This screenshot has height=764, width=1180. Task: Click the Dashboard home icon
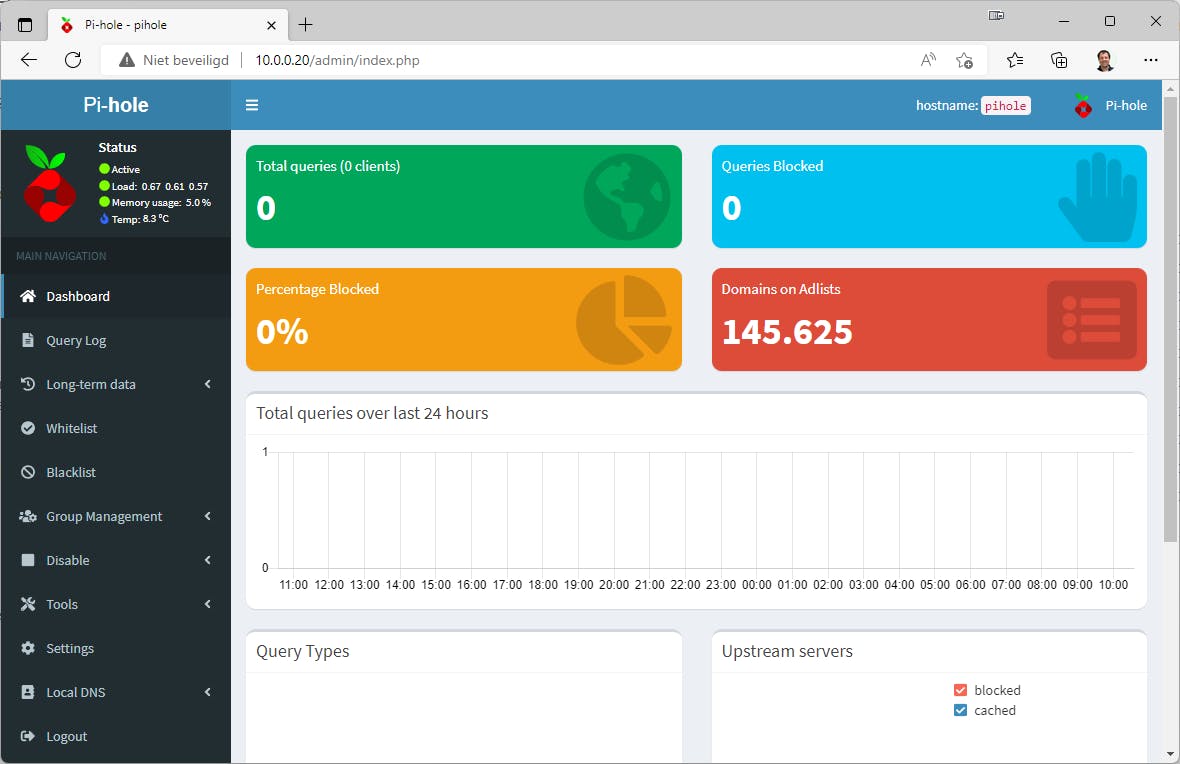click(x=28, y=296)
